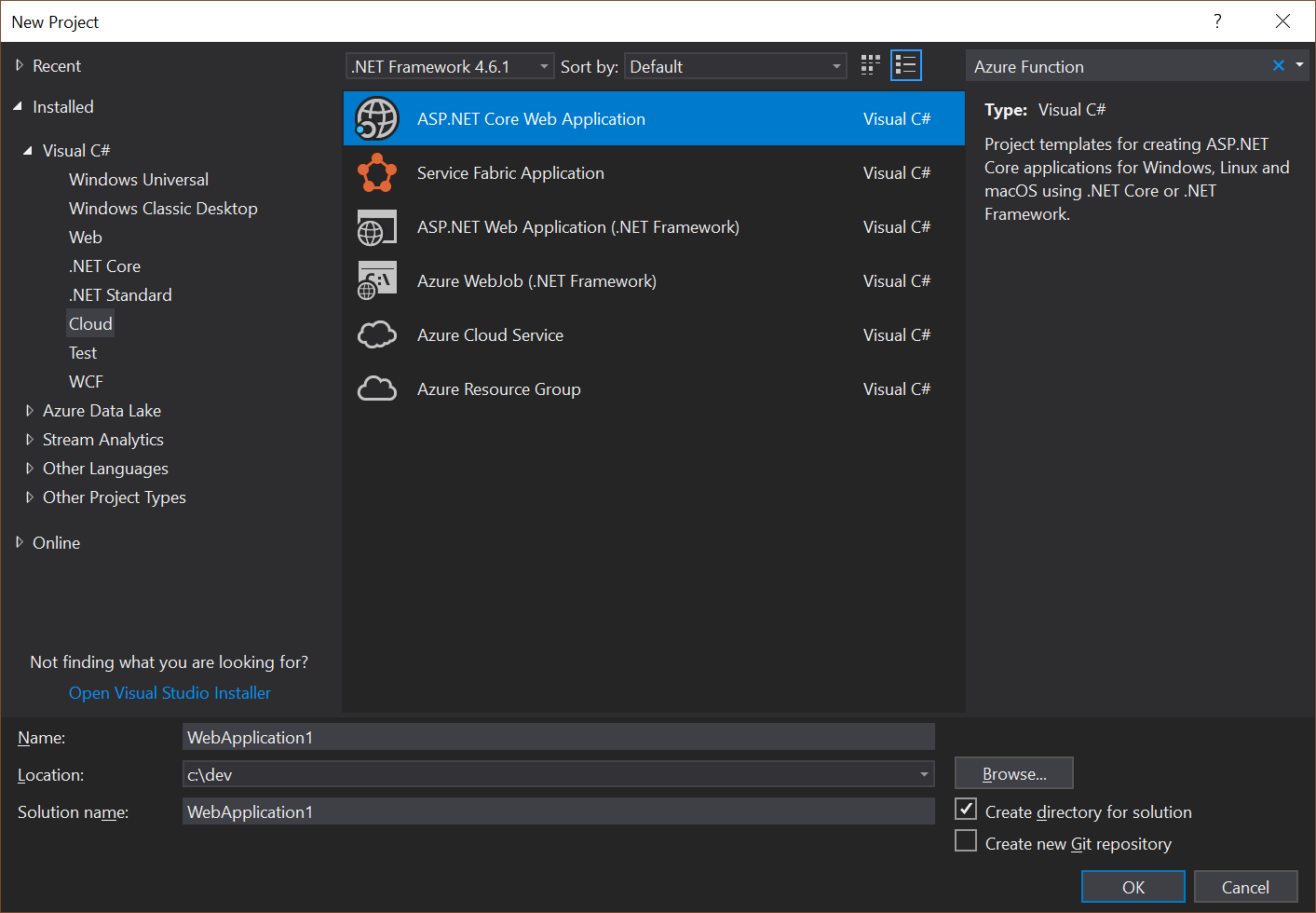Select Windows Classic Desktop category

coord(163,208)
